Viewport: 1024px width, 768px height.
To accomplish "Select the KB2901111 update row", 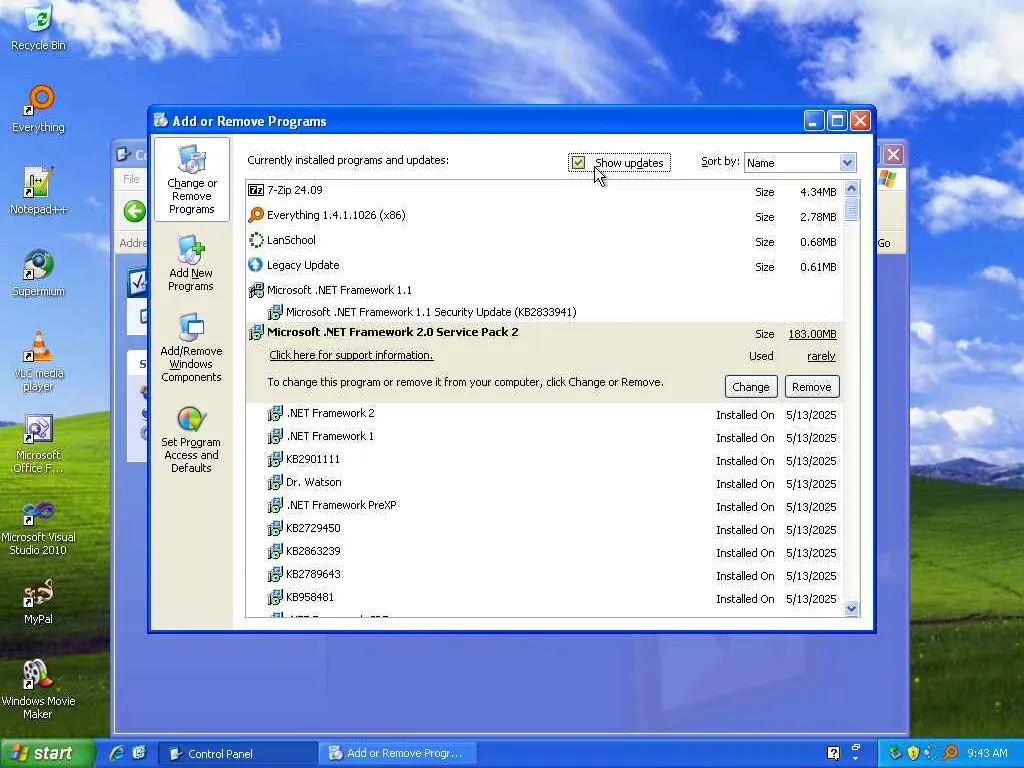I will [544, 460].
